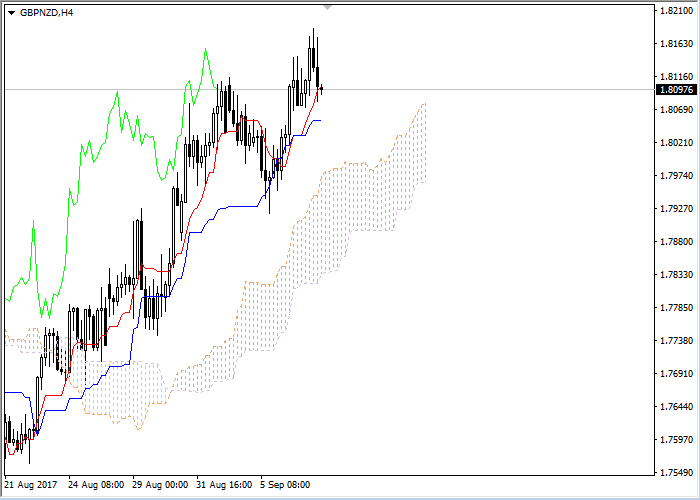
Task: Click the 1.76910 price level
Action: pos(676,374)
